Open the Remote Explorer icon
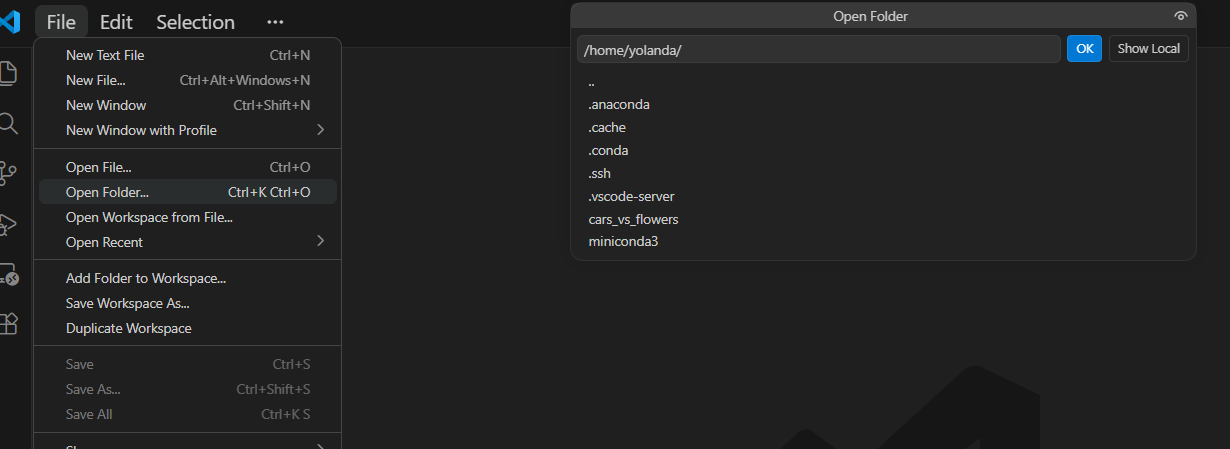The image size is (1230, 449). point(8,274)
